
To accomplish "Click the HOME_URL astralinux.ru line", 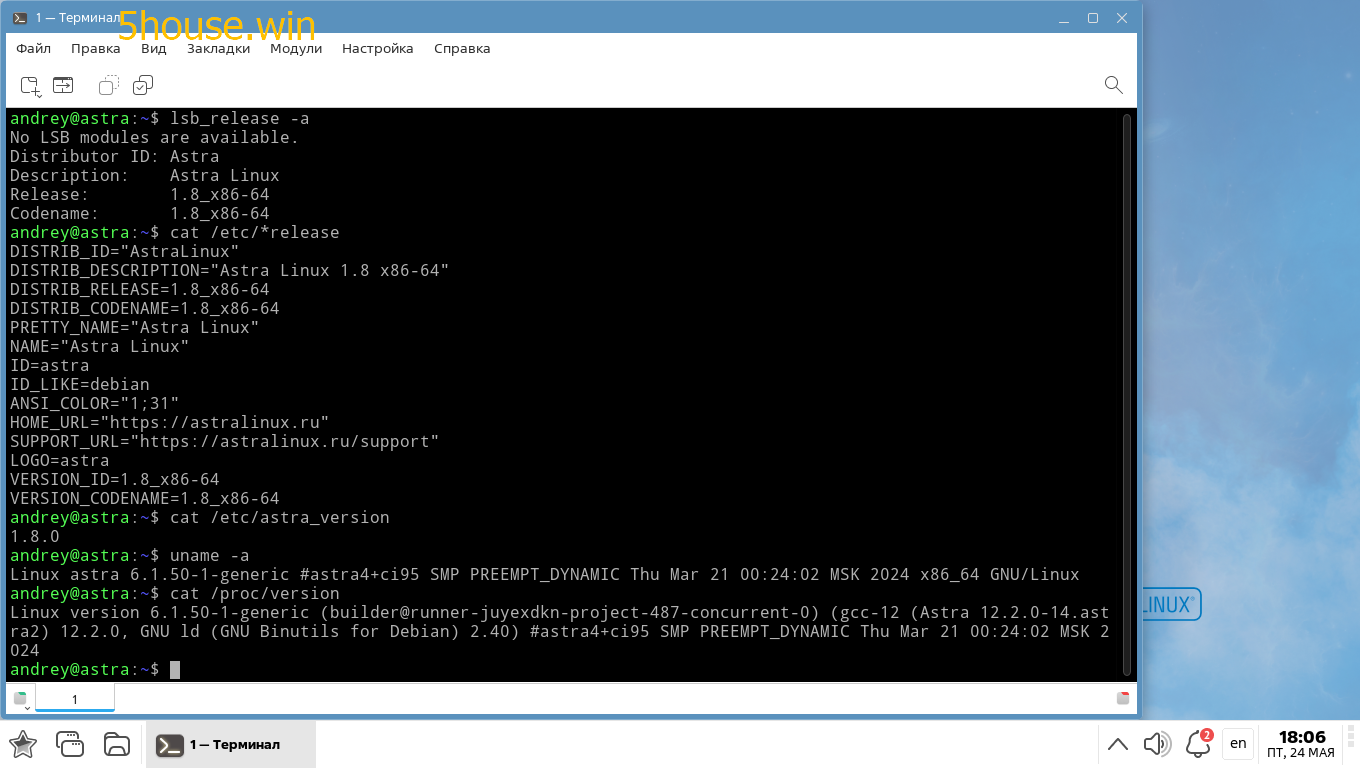I will pos(170,422).
